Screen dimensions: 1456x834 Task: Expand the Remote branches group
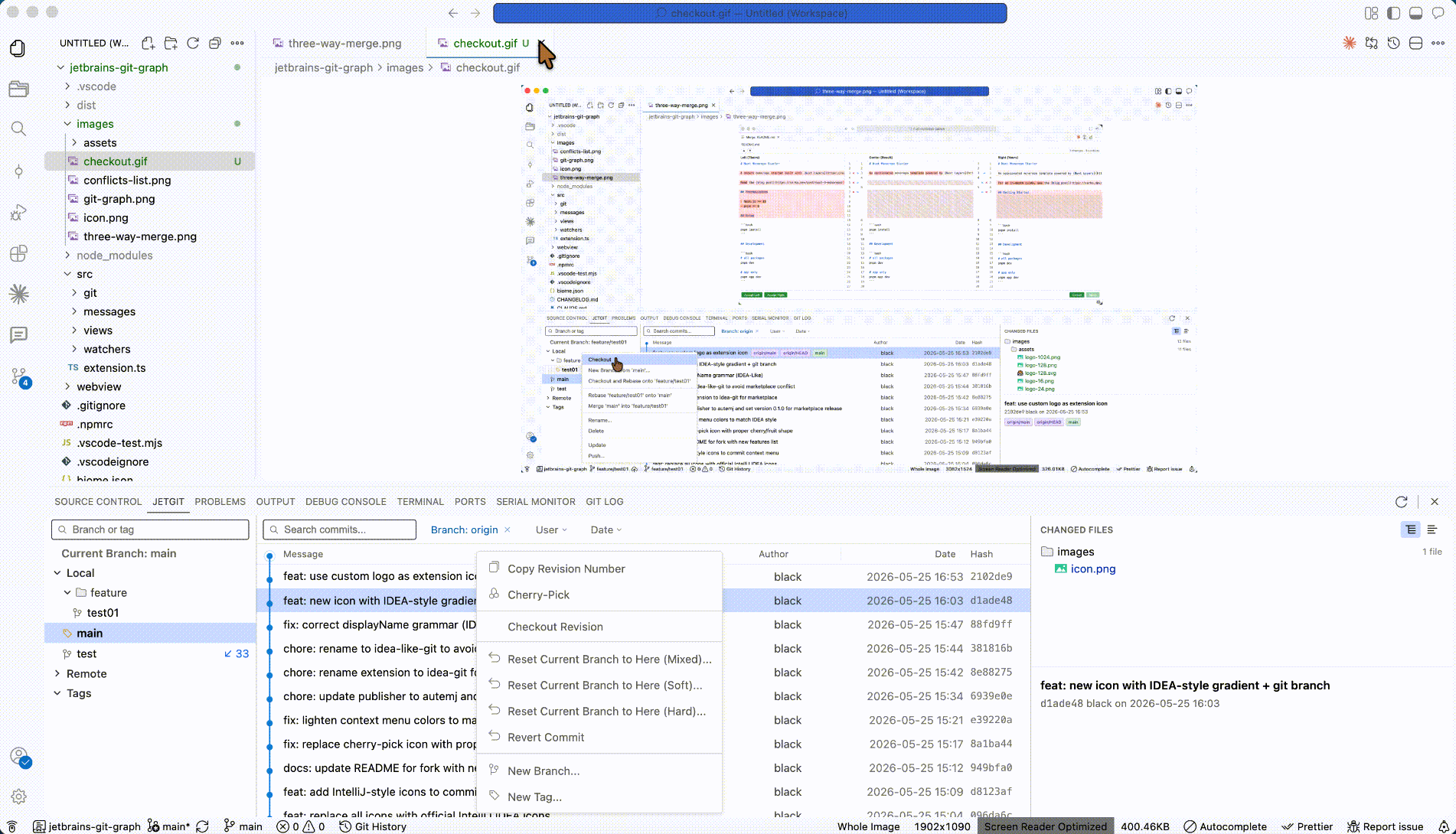point(57,674)
